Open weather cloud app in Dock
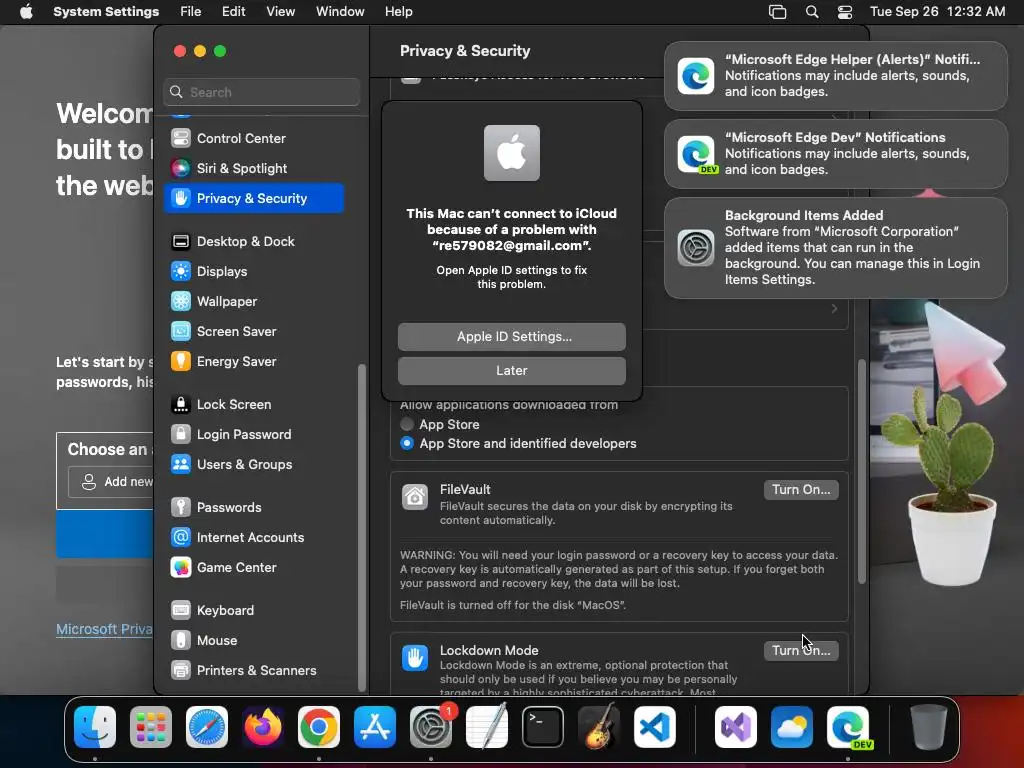This screenshot has width=1024, height=768. 792,727
